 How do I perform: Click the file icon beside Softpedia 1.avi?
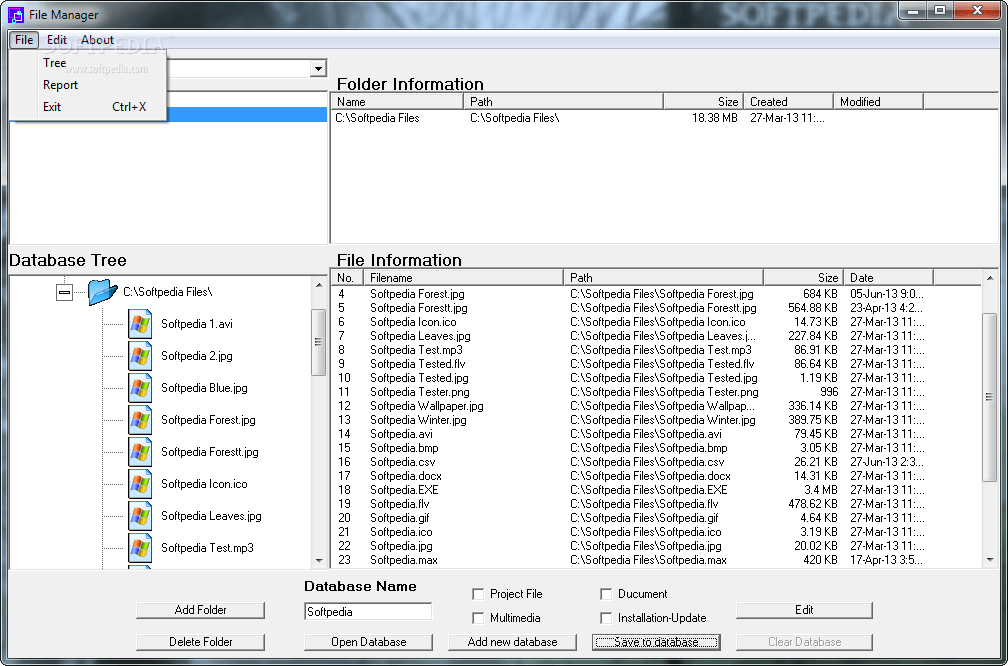[x=140, y=324]
